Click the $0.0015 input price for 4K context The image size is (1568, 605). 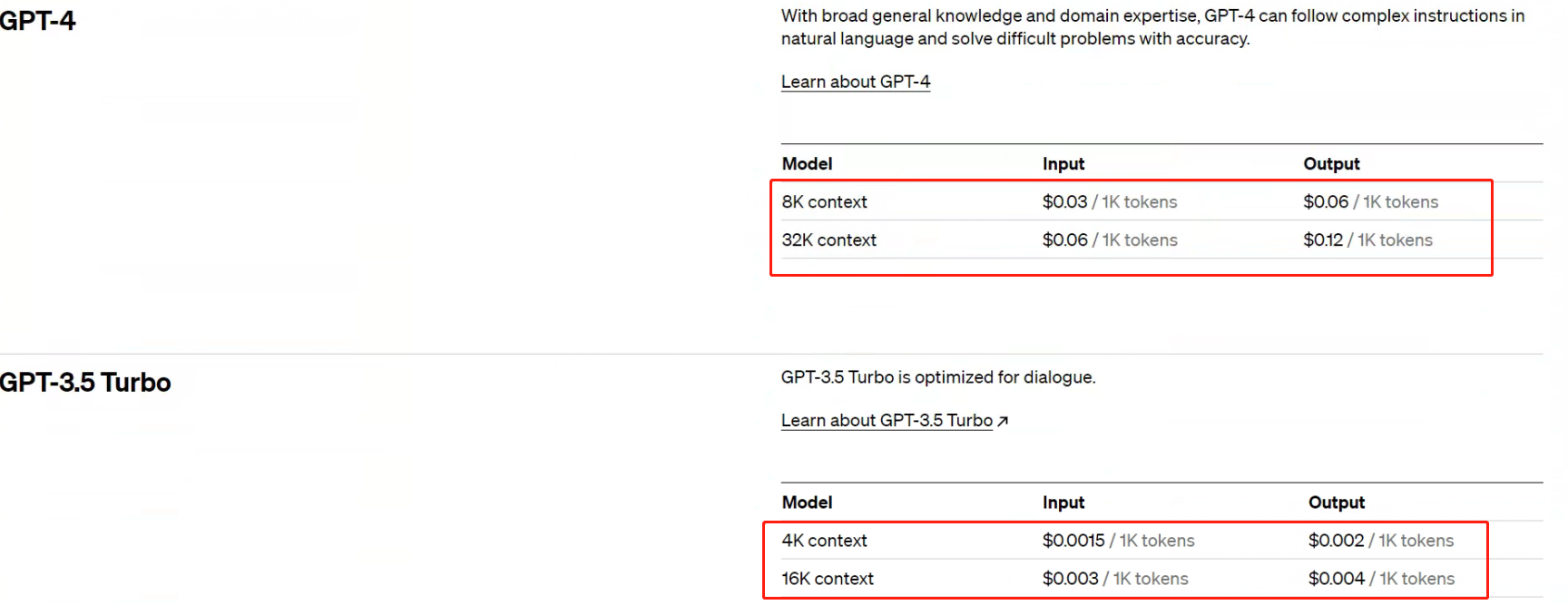[1073, 541]
